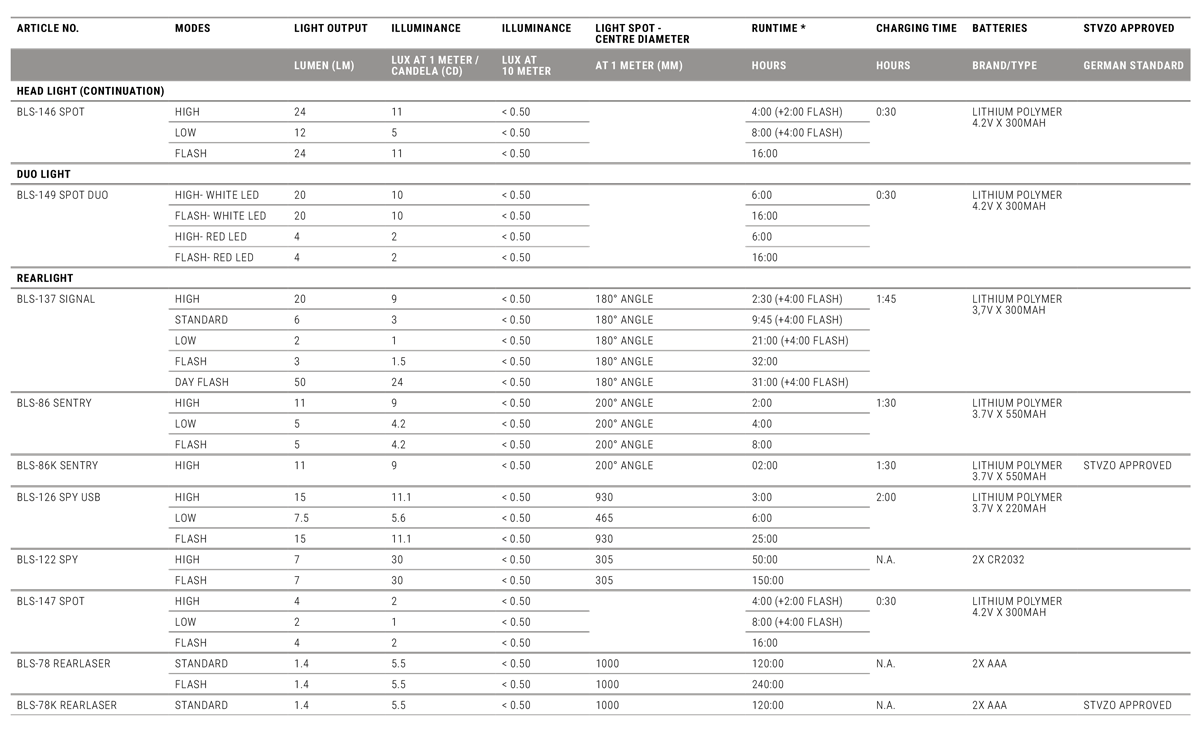Image resolution: width=1200 pixels, height=735 pixels.
Task: Click STVZO APPROVED in BLS-78K REARLASER row
Action: [x=1127, y=705]
